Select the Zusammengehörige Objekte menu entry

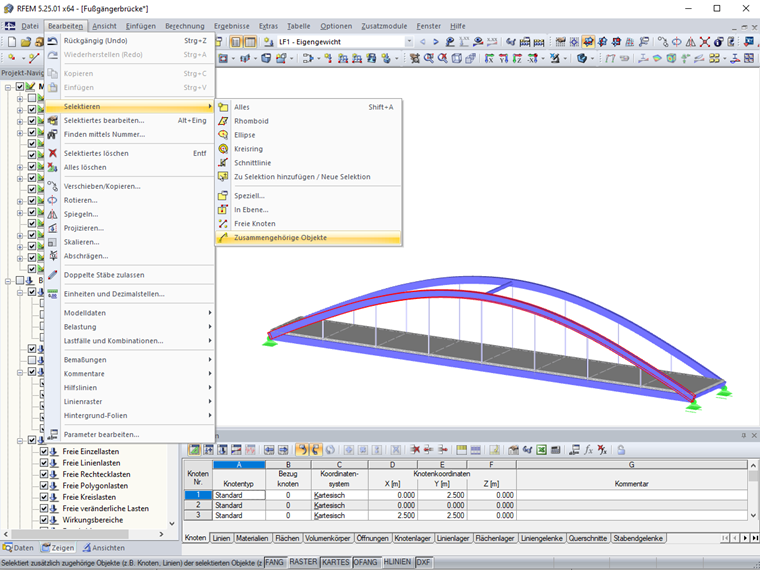click(308, 238)
